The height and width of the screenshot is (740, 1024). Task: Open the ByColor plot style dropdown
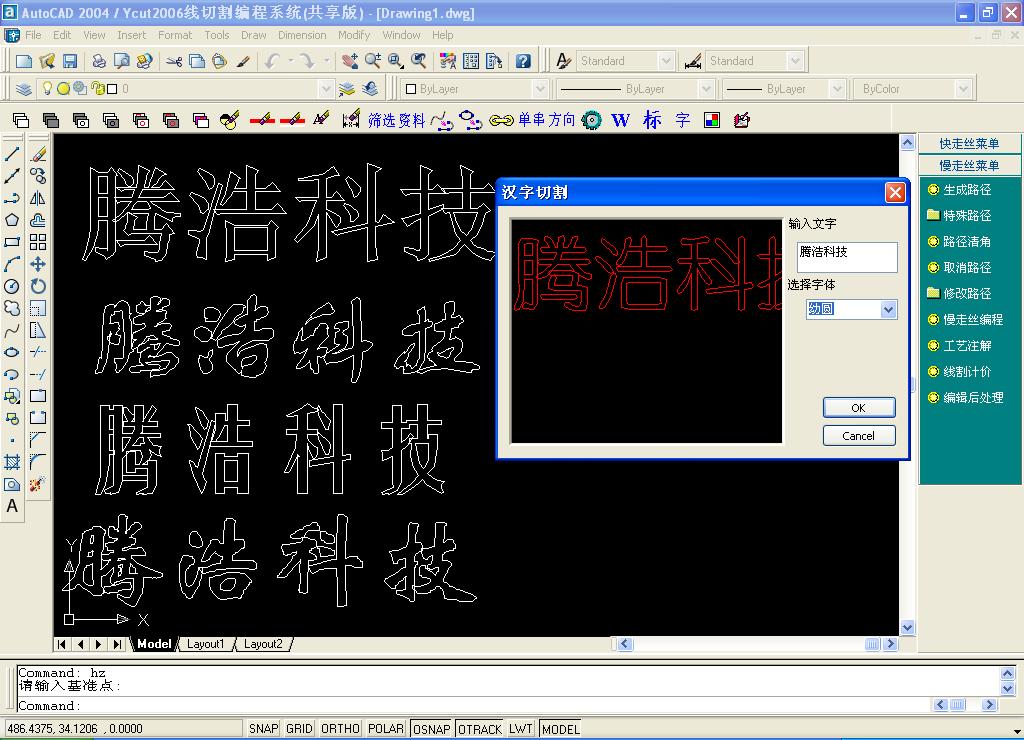963,89
